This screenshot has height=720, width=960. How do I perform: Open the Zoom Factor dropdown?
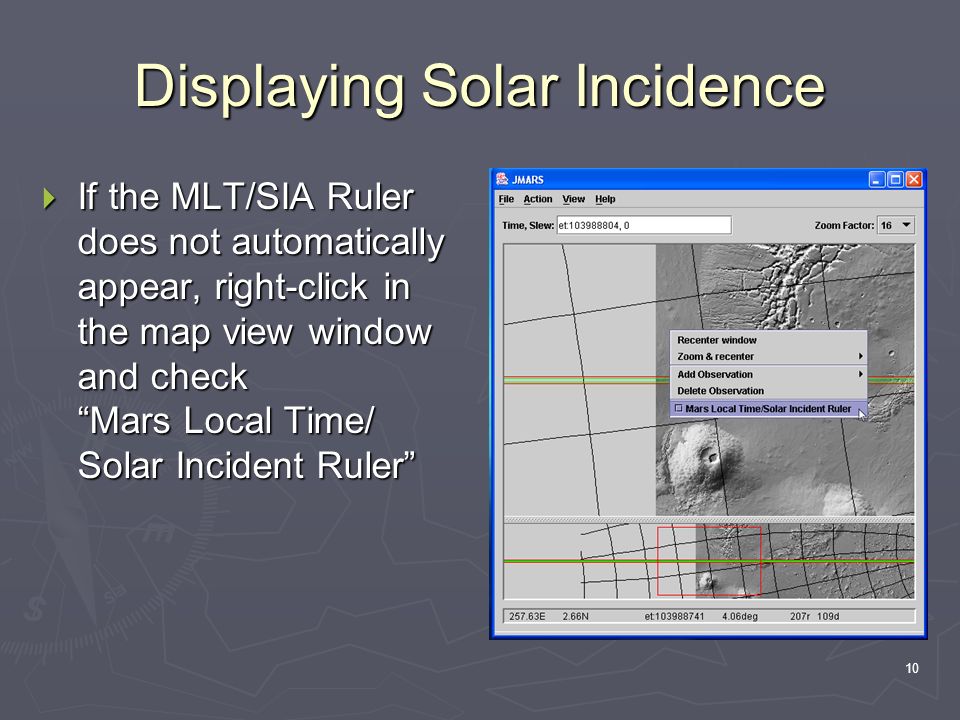tap(896, 225)
